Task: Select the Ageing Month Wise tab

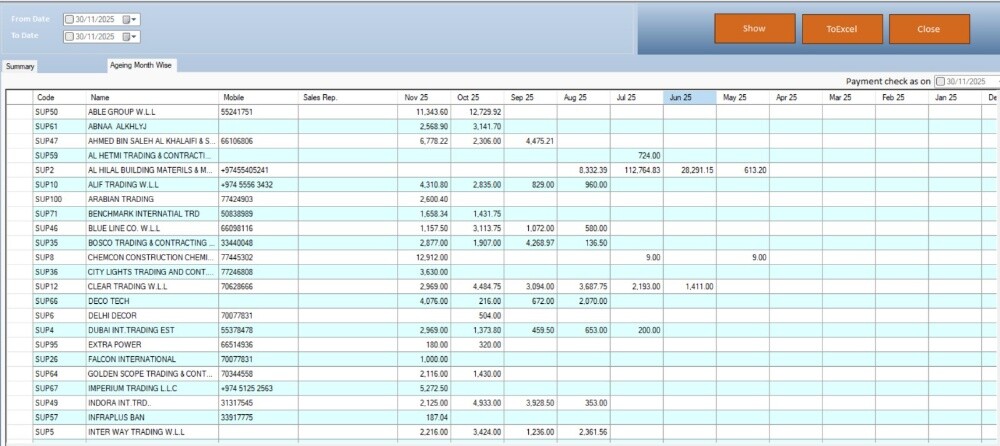Action: pos(142,65)
